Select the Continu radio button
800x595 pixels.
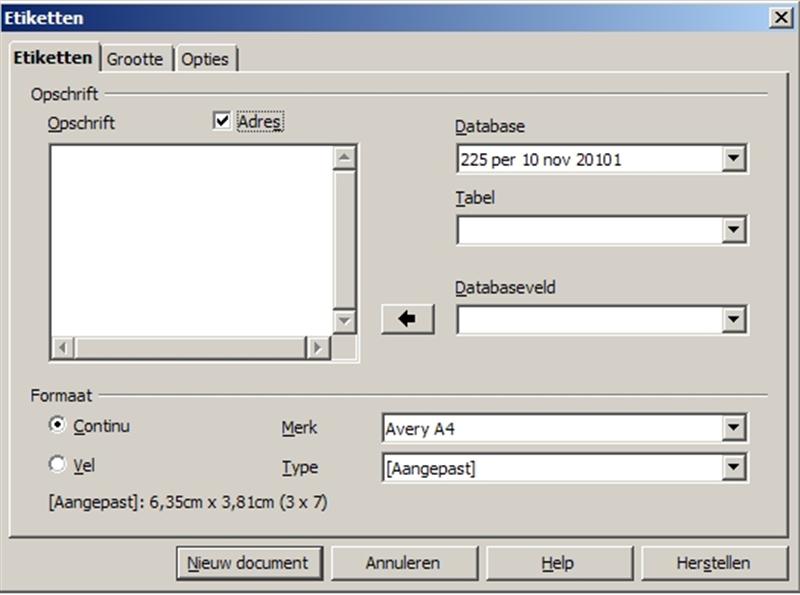pyautogui.click(x=58, y=425)
